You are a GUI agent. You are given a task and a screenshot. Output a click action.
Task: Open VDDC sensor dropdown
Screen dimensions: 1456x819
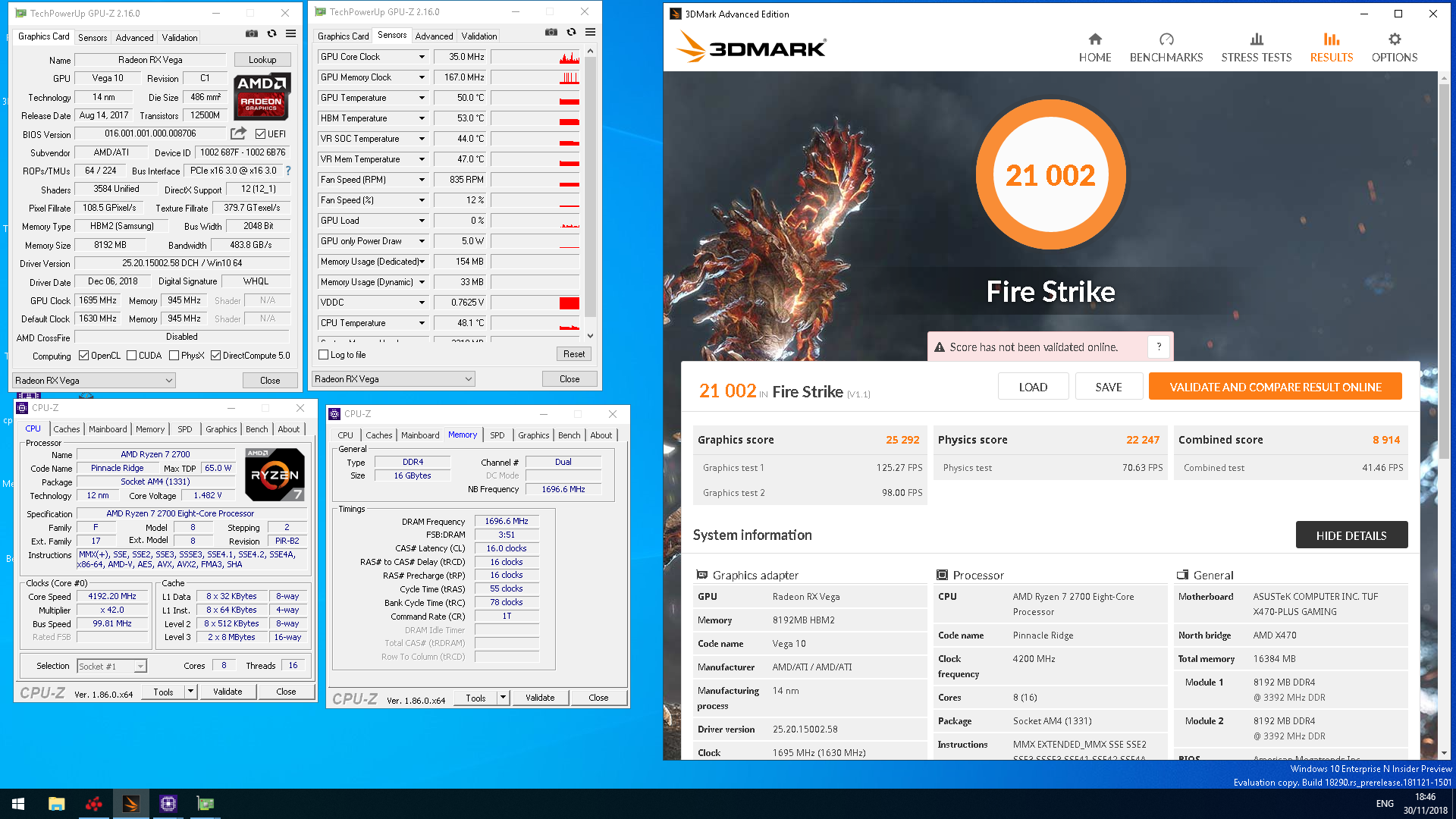[422, 303]
